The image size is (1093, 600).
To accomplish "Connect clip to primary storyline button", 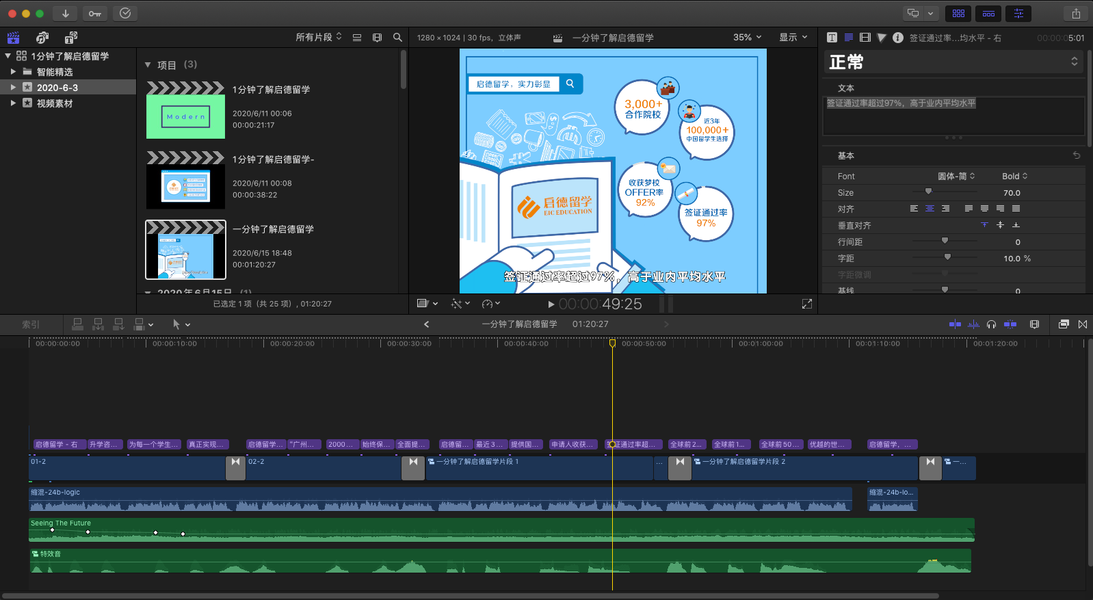I will (x=77, y=324).
